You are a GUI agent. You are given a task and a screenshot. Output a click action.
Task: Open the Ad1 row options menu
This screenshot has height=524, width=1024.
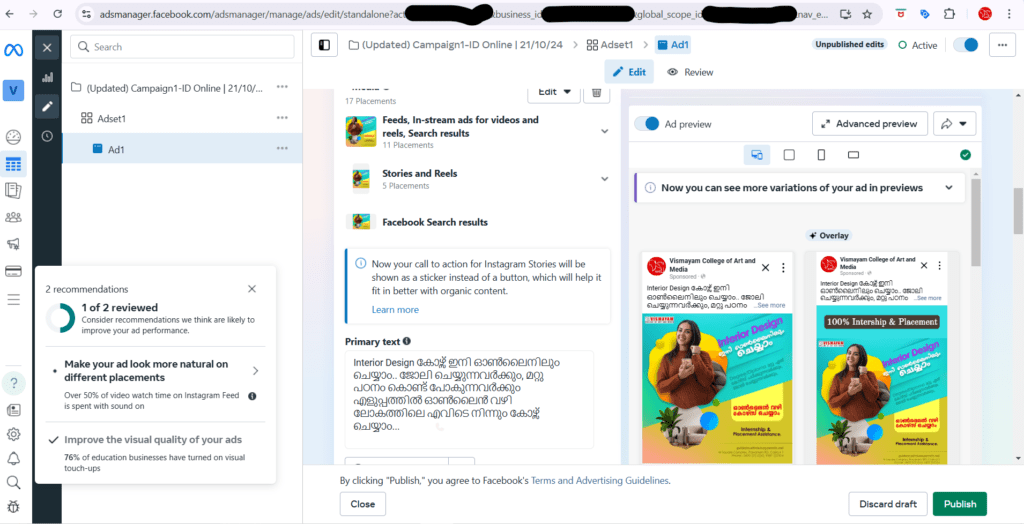pyautogui.click(x=282, y=148)
